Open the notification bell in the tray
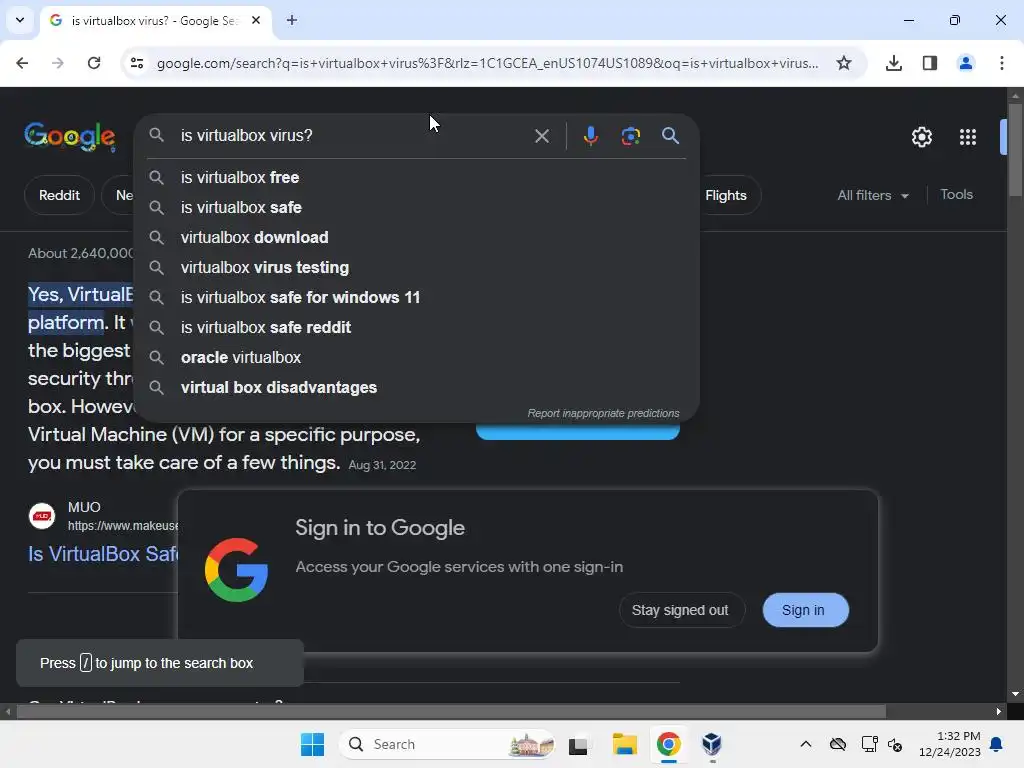The image size is (1024, 768). pos(997,744)
